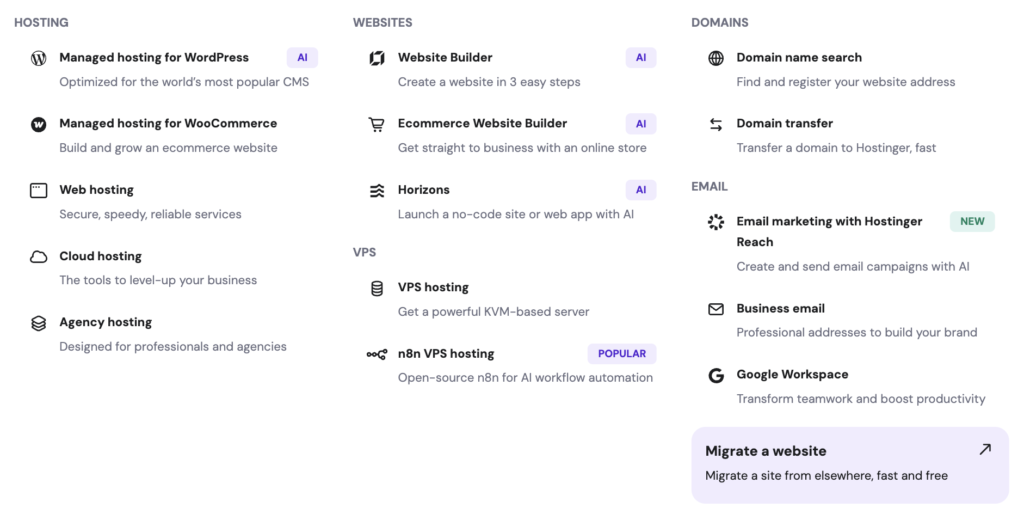Click the Website Builder icon
Screen dimensions: 1024x514
click(377, 58)
